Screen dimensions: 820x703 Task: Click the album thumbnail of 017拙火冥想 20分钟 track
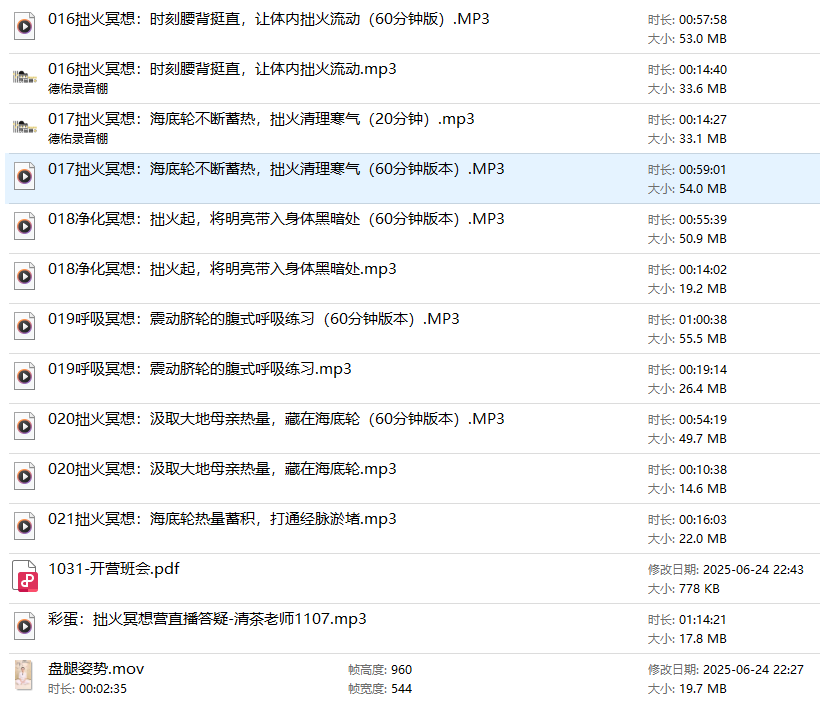click(x=24, y=127)
